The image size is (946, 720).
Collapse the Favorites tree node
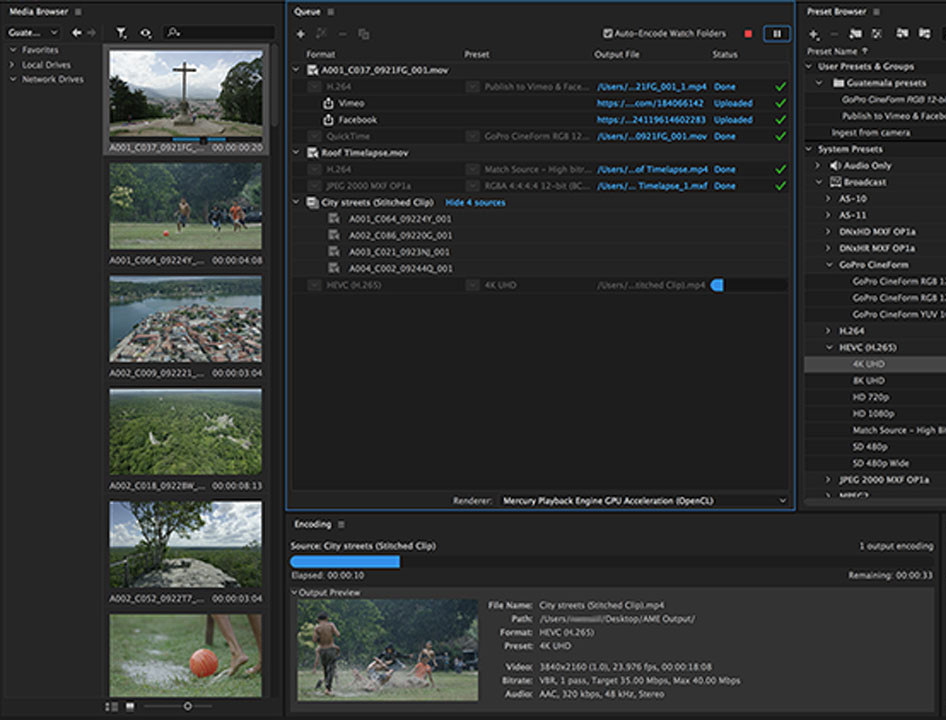tap(12, 49)
